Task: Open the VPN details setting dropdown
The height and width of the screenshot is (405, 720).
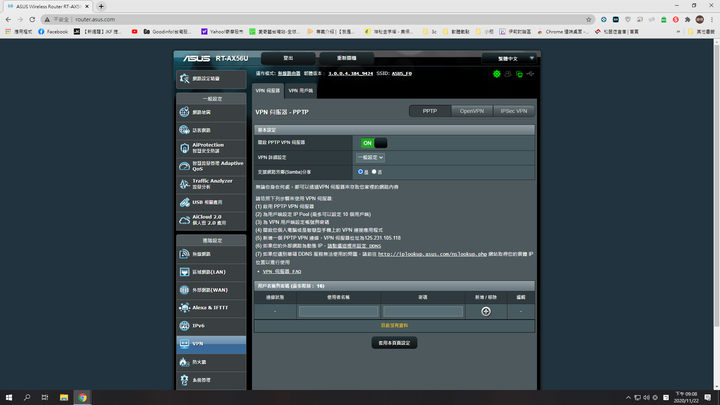Action: point(370,158)
